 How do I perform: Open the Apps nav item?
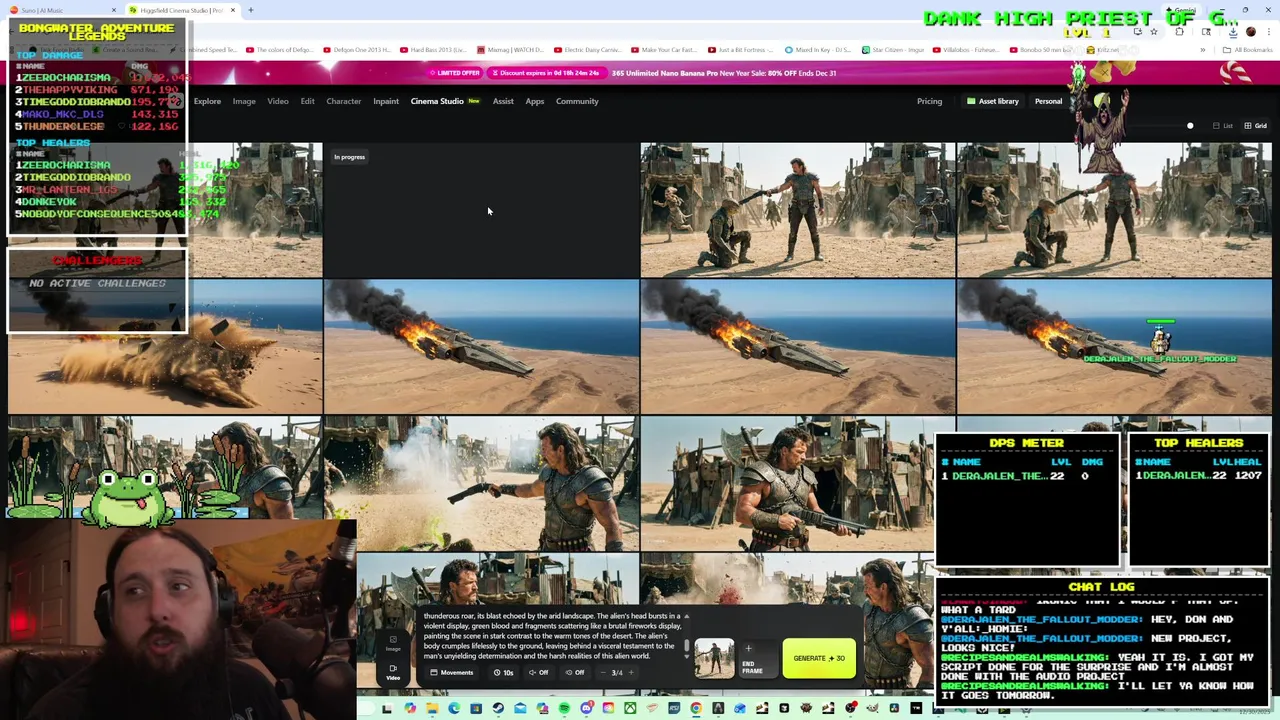[x=535, y=101]
